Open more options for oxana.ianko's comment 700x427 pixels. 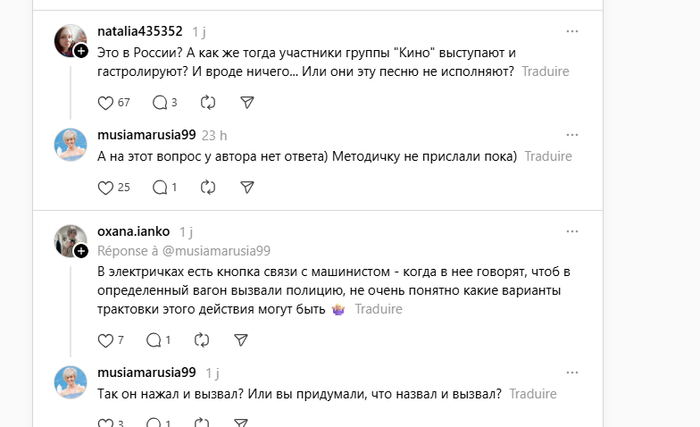coord(572,231)
